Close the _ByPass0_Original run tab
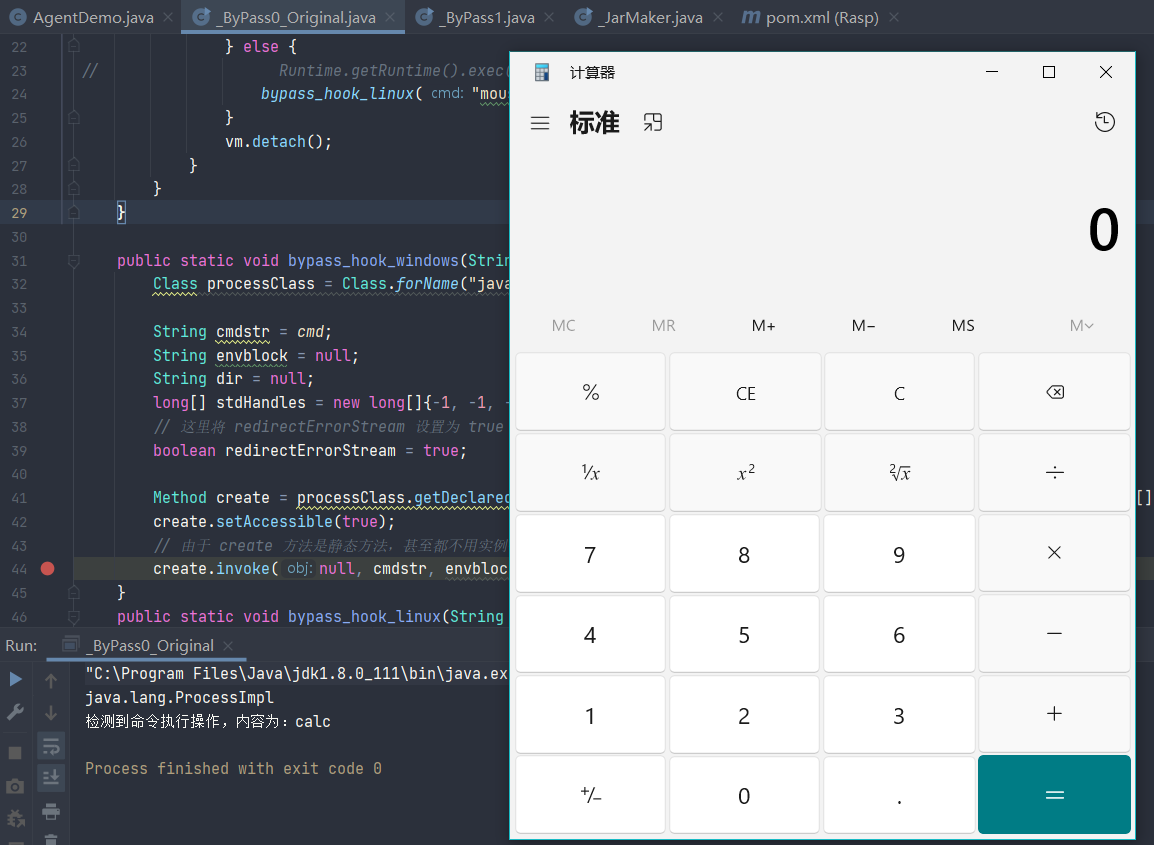 [228, 646]
